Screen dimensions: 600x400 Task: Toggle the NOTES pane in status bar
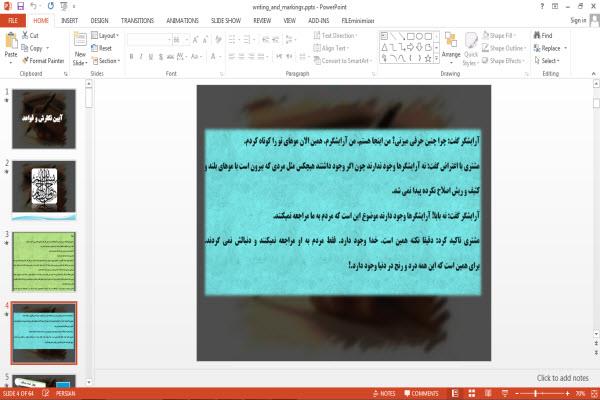coord(384,393)
